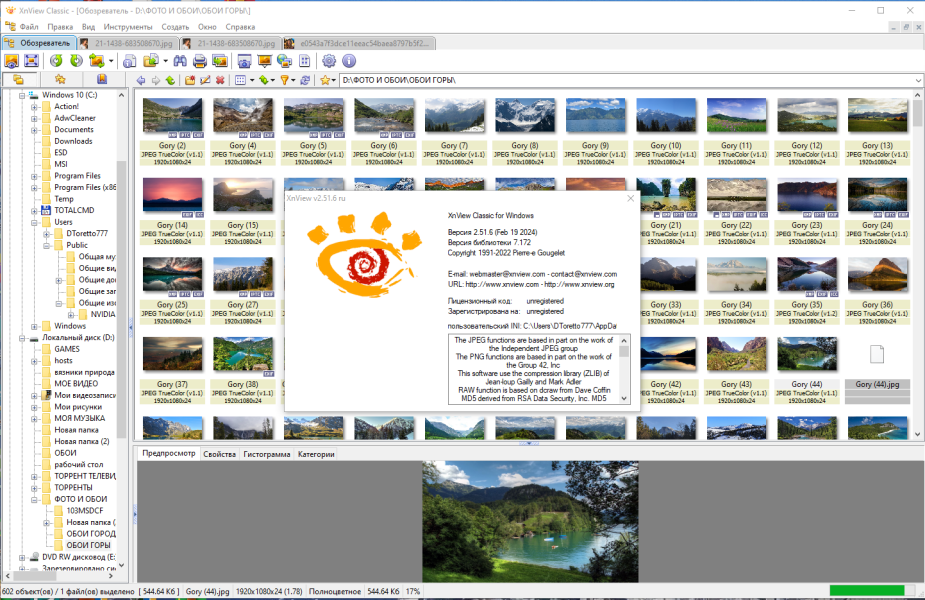
Task: Switch to Folders tree panel tab icon
Action: 19,80
